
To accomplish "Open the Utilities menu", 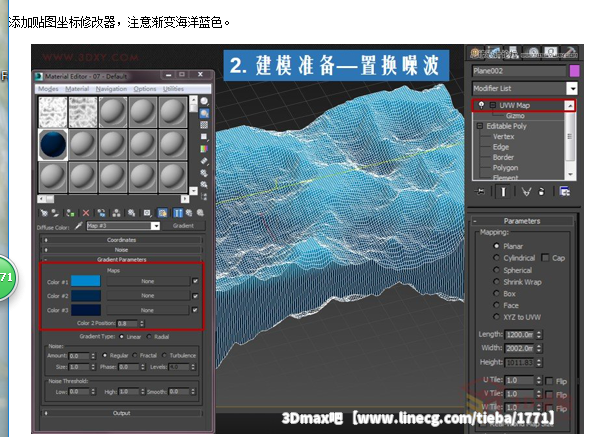I will pyautogui.click(x=174, y=89).
